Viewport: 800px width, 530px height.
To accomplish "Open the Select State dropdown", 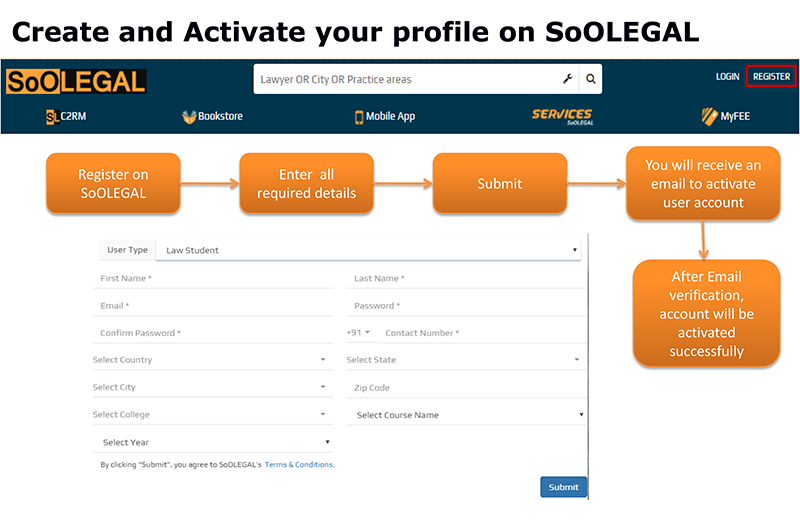I will [x=463, y=360].
